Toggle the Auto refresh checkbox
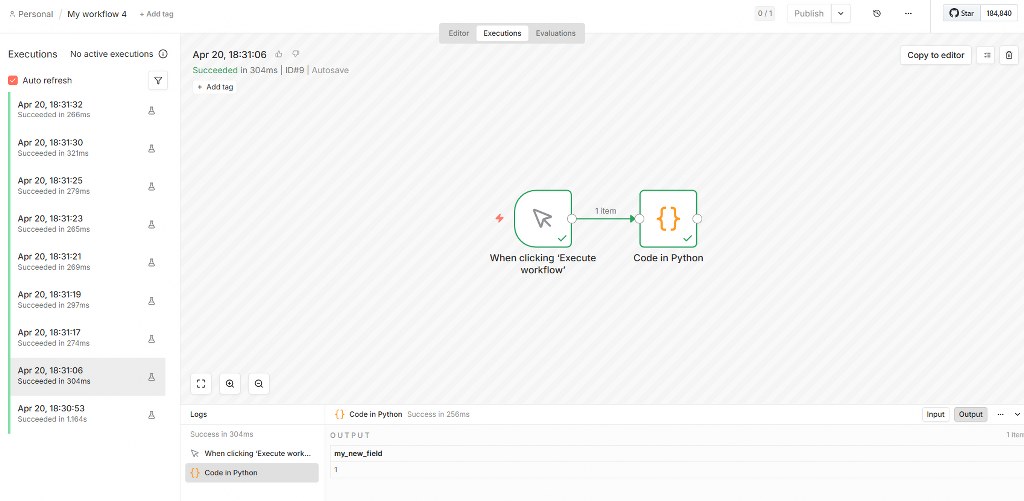The image size is (1024, 501). click(x=12, y=80)
